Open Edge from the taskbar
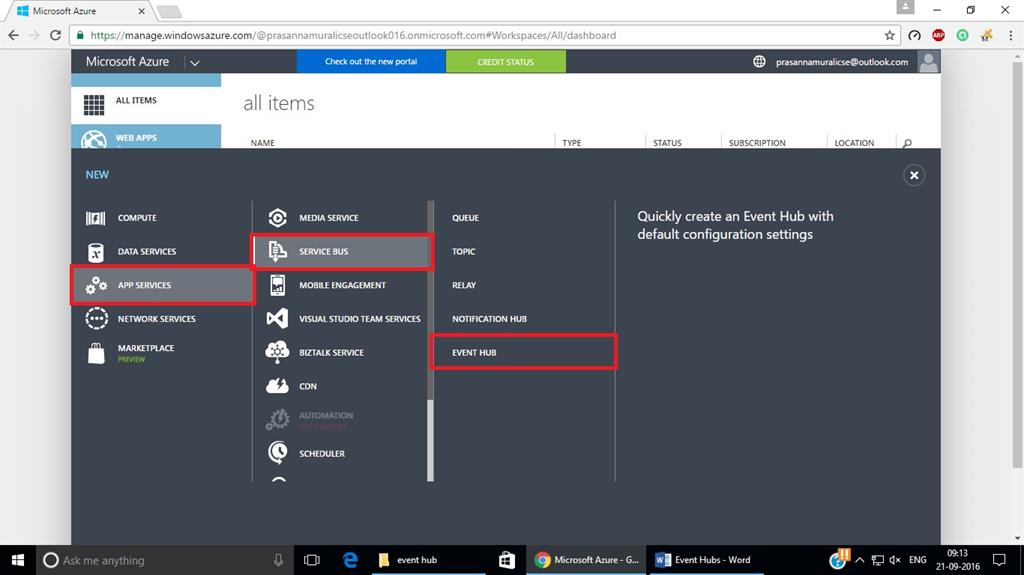Image resolution: width=1024 pixels, height=575 pixels. click(351, 560)
